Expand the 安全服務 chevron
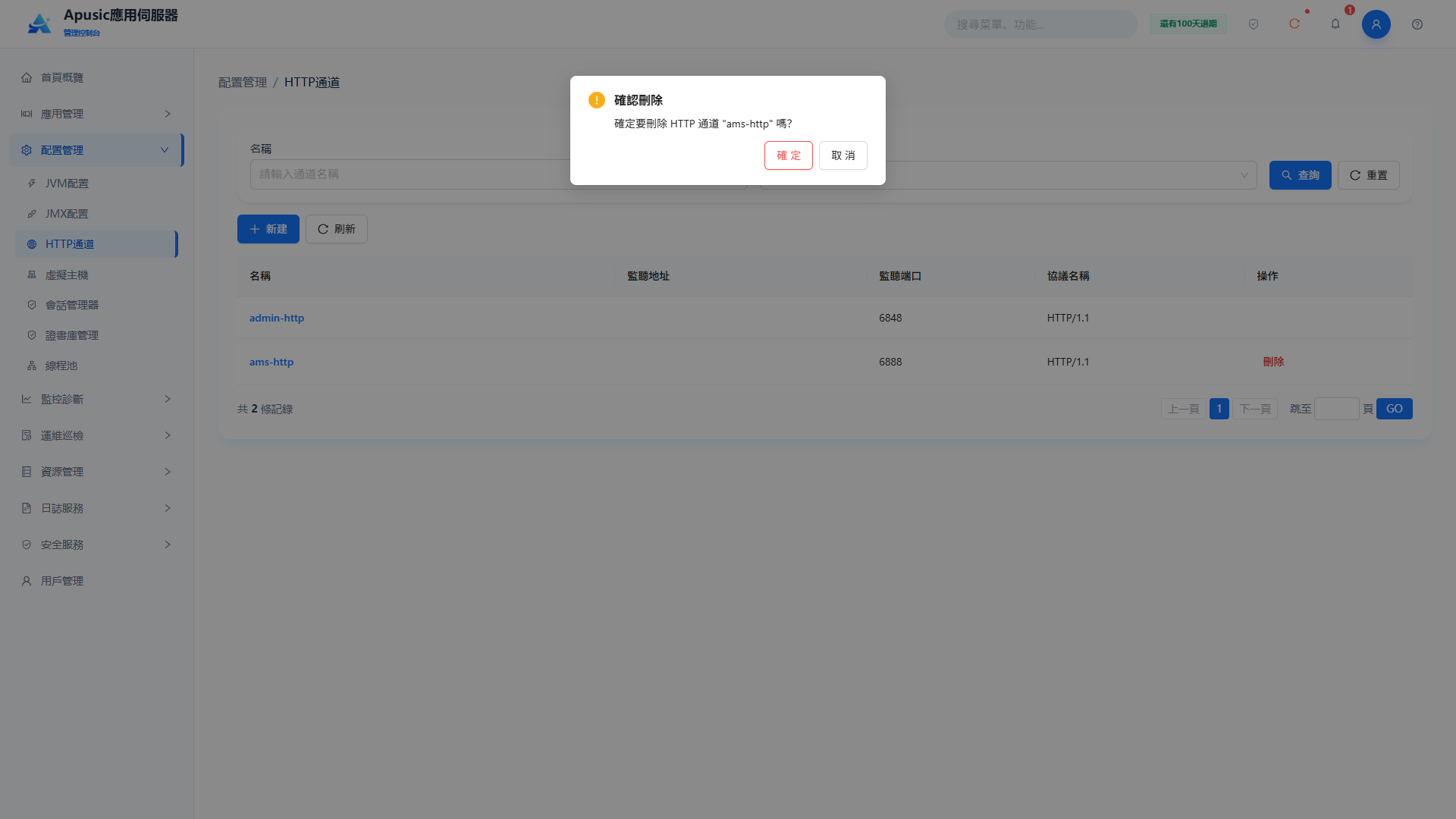The height and width of the screenshot is (819, 1456). coord(168,544)
